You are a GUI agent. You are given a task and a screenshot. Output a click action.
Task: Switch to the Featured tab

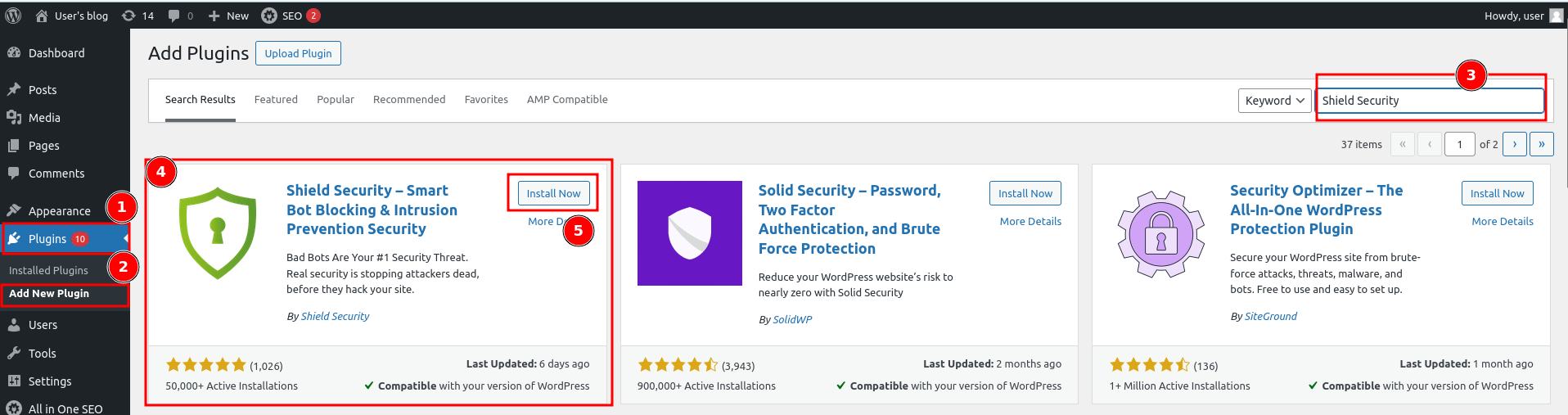276,100
